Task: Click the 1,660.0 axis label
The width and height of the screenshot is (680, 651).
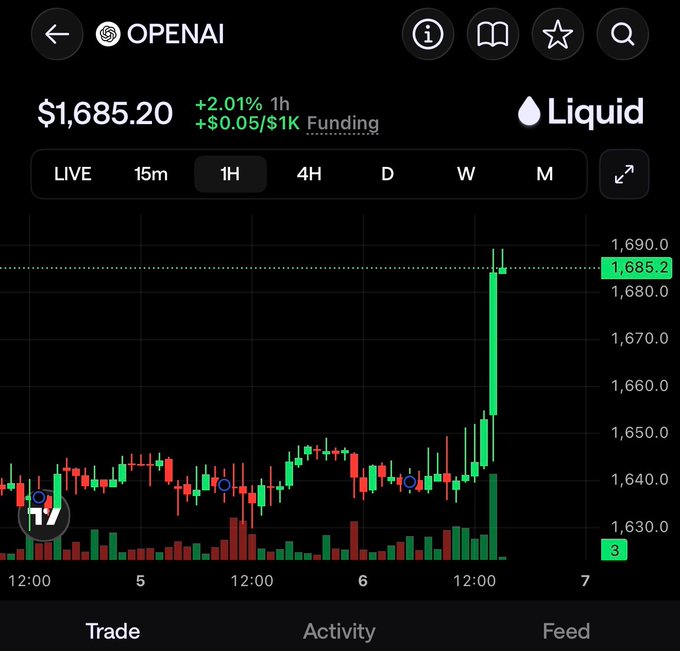Action: (640, 386)
